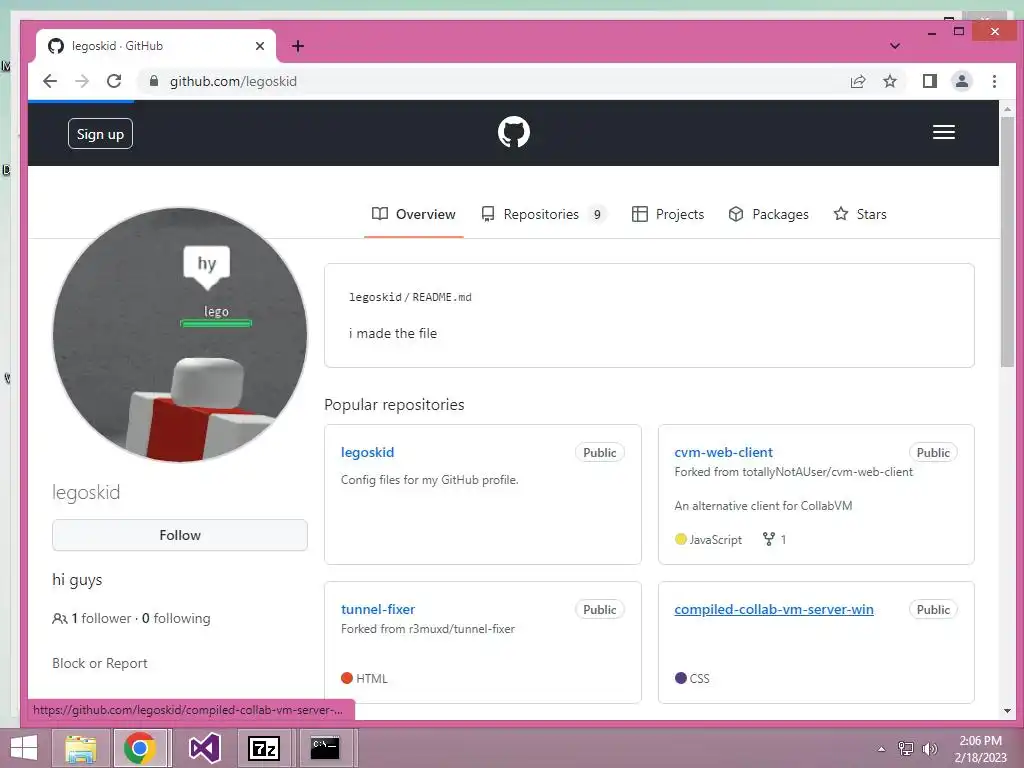The image size is (1024, 768).
Task: Click the purple CSS language dot
Action: [x=680, y=678]
